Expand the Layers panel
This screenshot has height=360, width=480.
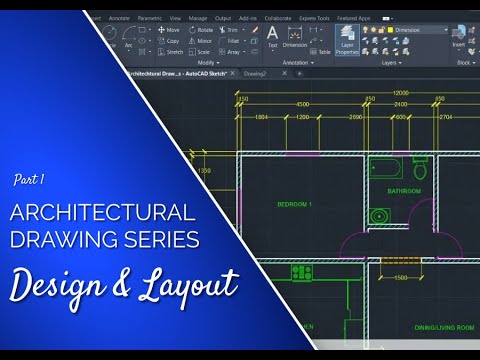pos(392,63)
